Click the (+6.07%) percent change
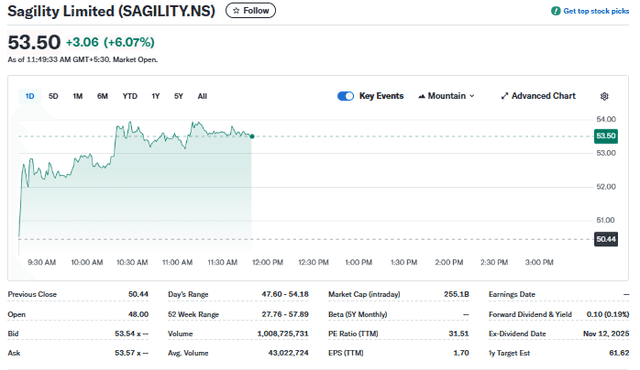Image resolution: width=640 pixels, height=370 pixels. click(129, 42)
